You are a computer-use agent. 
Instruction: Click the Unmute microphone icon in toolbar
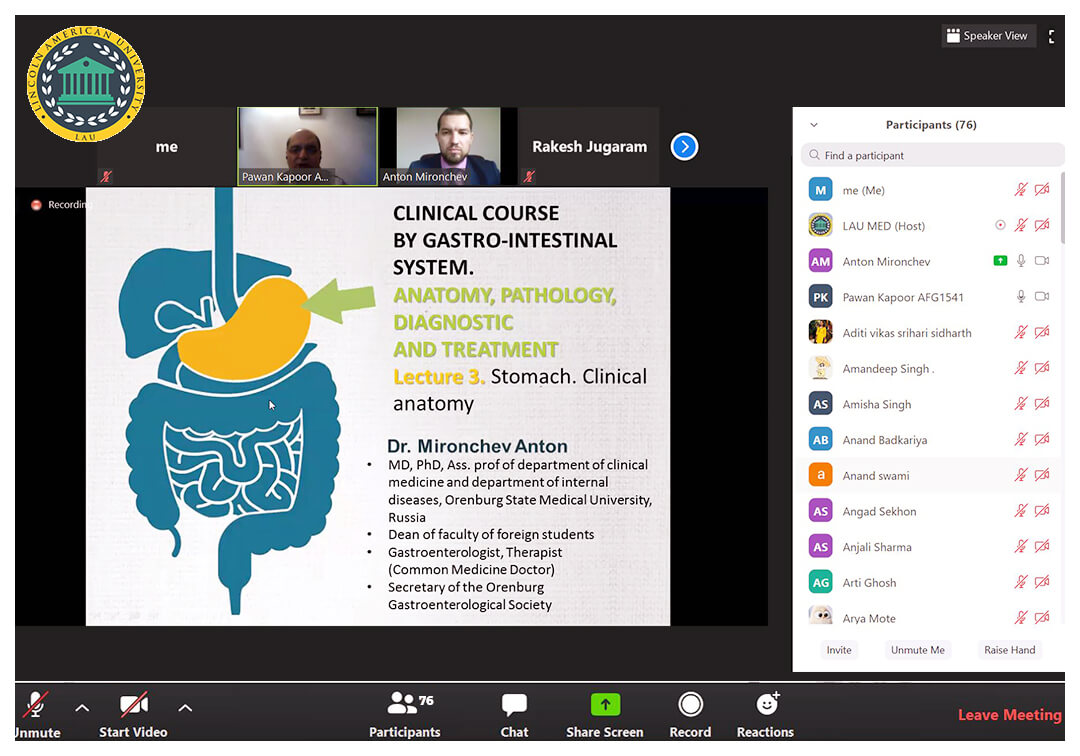tap(36, 704)
